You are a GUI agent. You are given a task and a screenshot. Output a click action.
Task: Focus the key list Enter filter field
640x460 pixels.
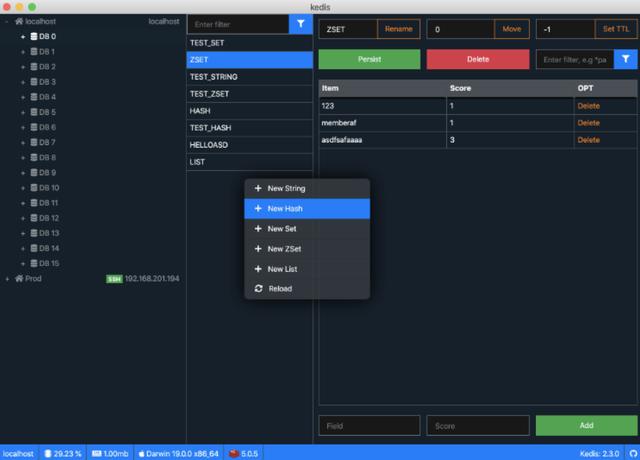click(238, 24)
